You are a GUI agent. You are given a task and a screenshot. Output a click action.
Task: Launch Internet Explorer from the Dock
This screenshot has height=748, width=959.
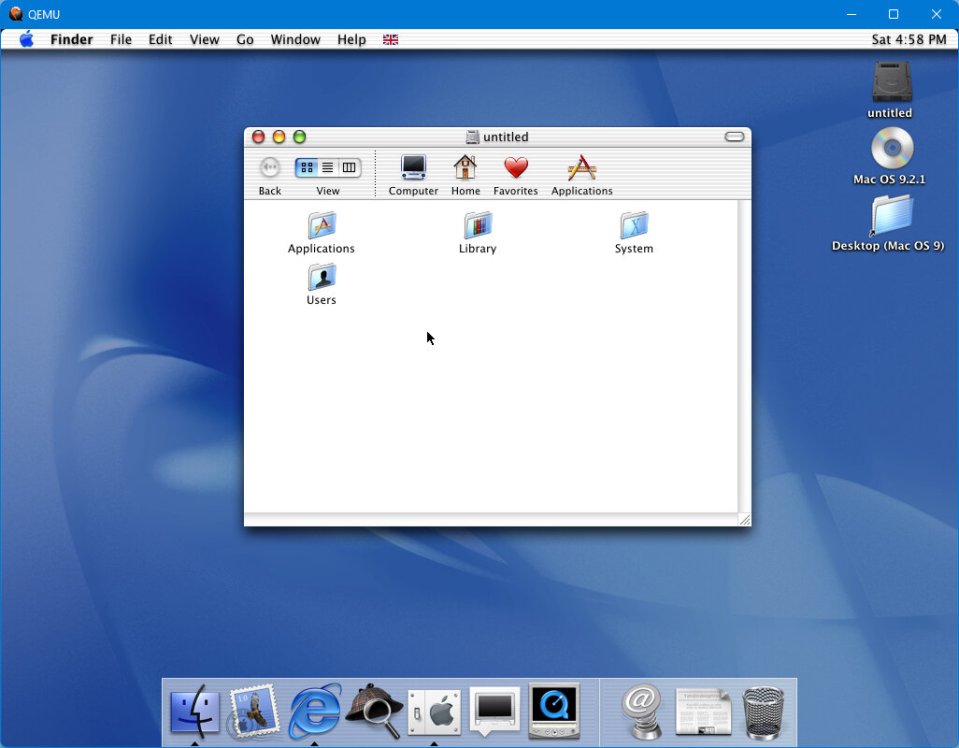pos(314,712)
